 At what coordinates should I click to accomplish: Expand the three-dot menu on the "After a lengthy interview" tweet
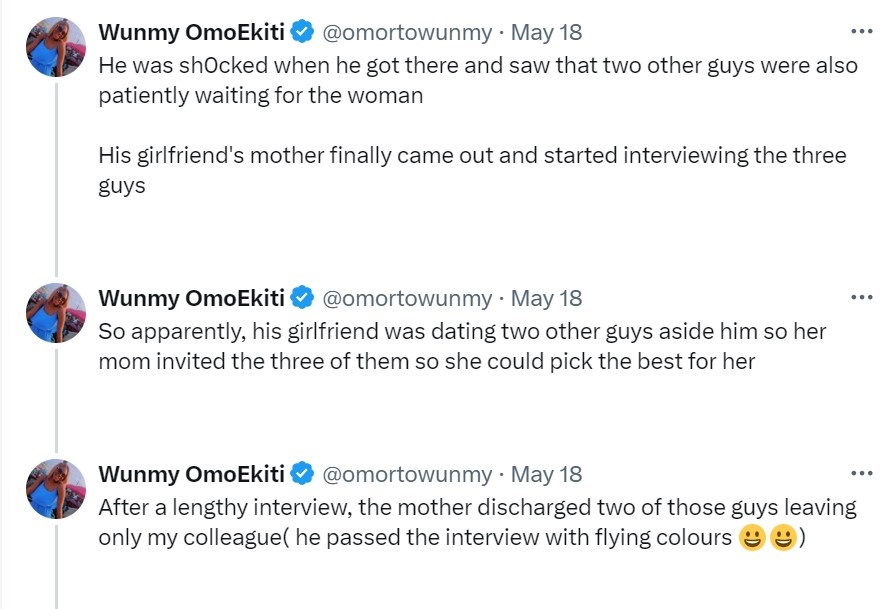pyautogui.click(x=861, y=473)
